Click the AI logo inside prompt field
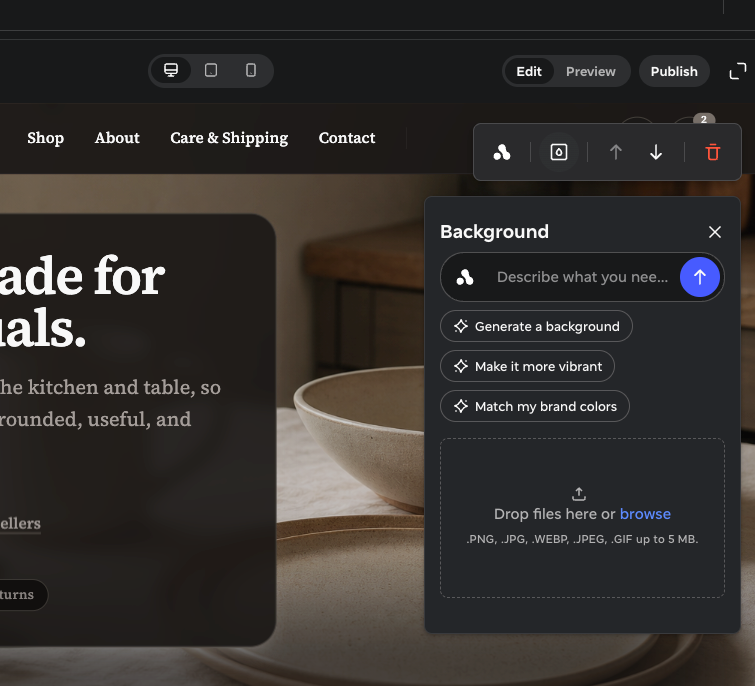Viewport: 755px width, 686px height. point(465,277)
